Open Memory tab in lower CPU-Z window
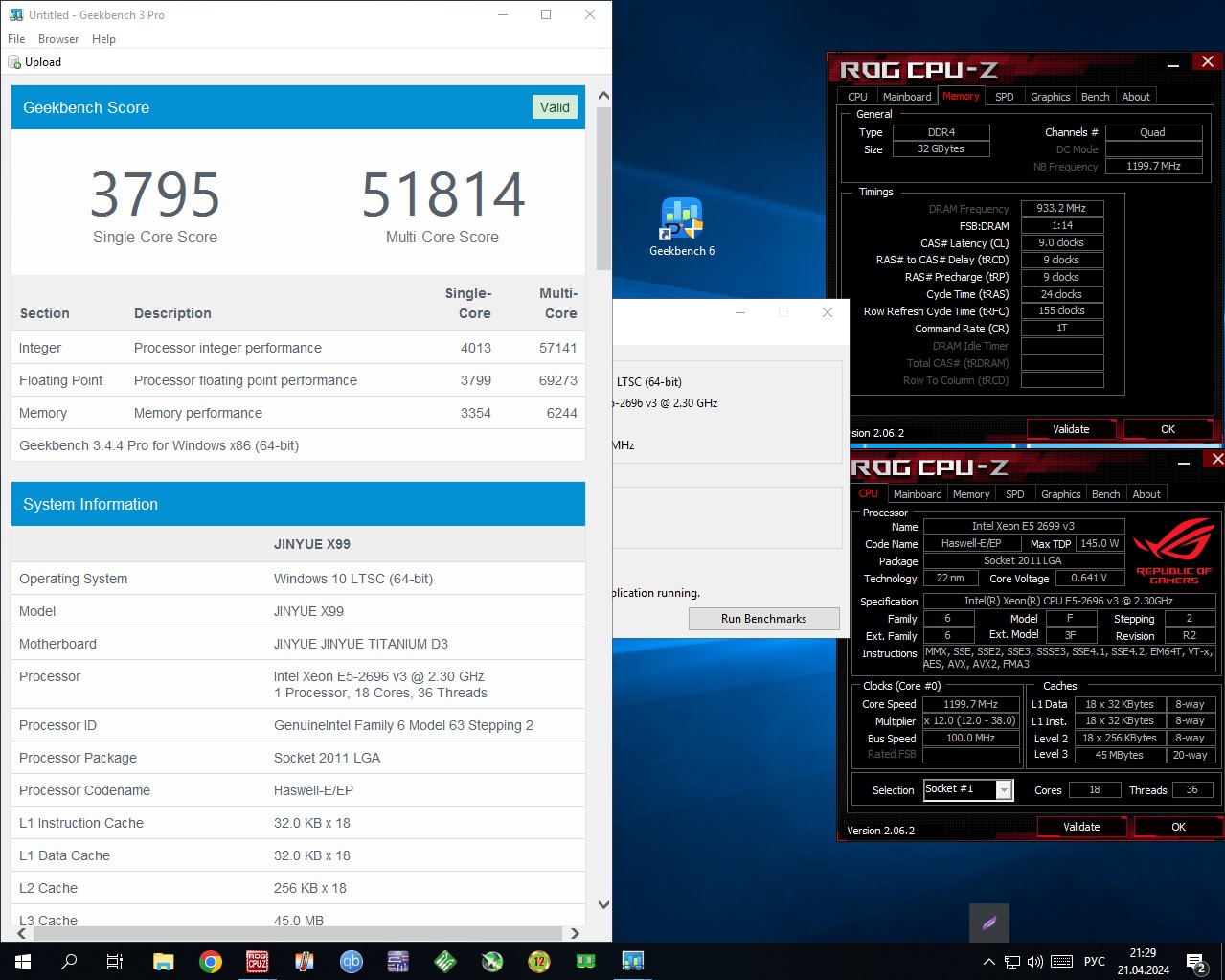The image size is (1225, 980). 971,494
